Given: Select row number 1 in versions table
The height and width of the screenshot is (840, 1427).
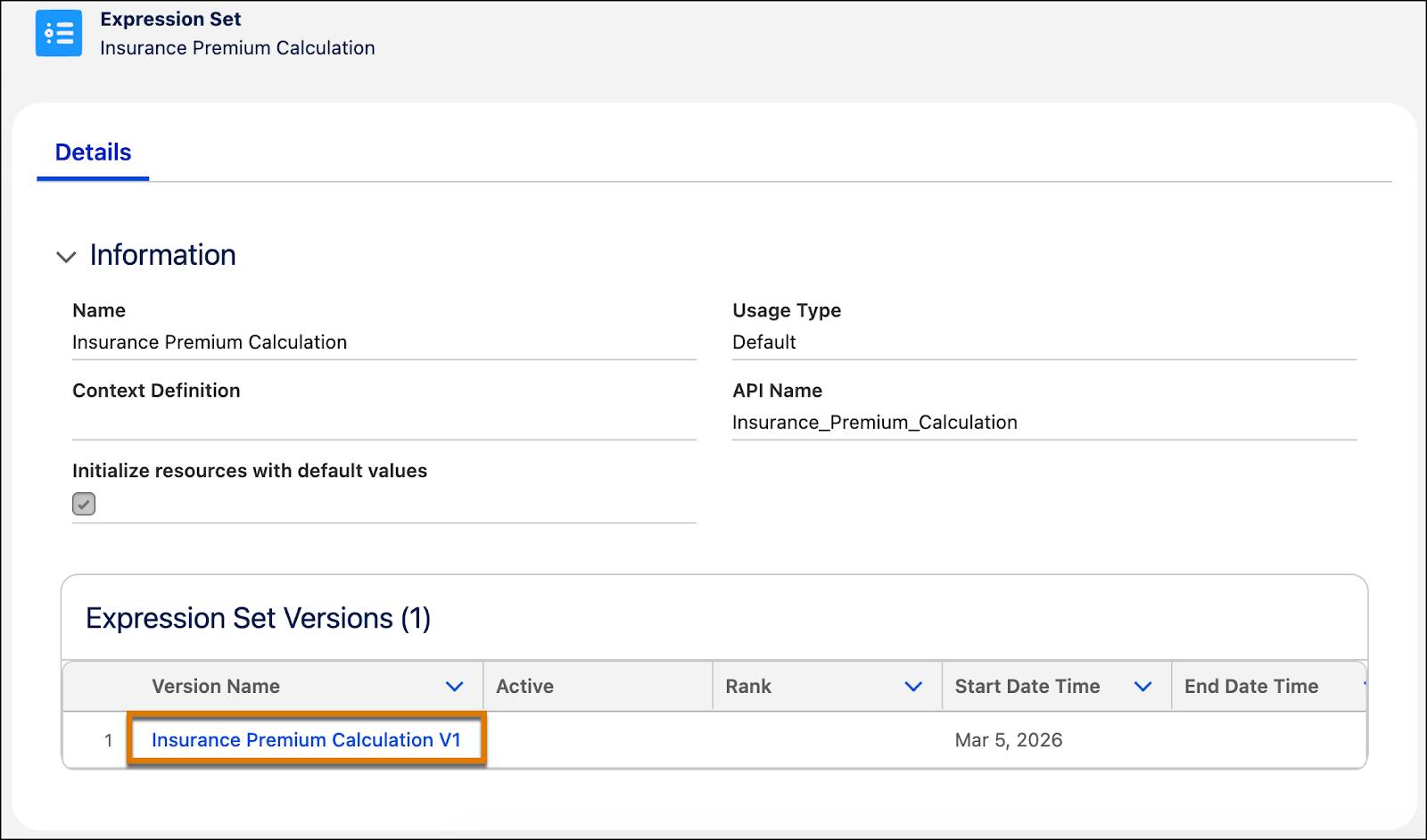Looking at the screenshot, I should 107,739.
